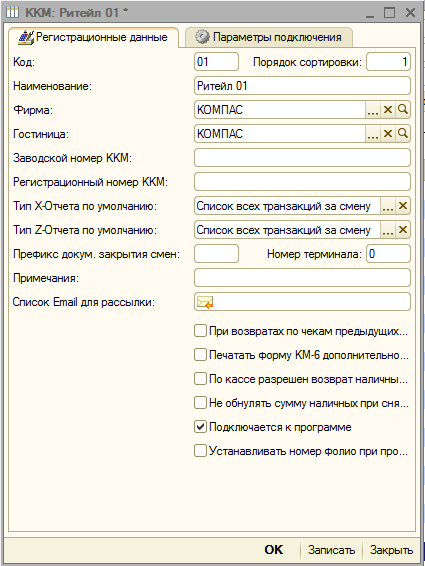Click the Список Email для рассылки field
The width and height of the screenshot is (425, 566).
pyautogui.click(x=302, y=302)
